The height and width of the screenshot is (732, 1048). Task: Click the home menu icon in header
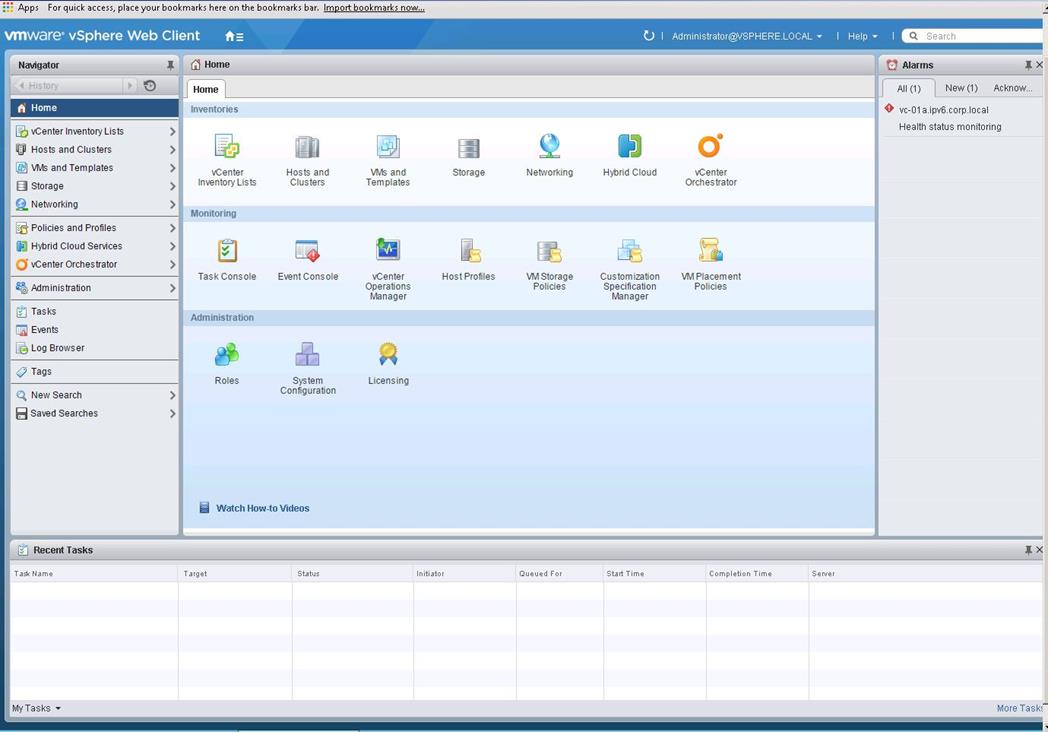pos(234,36)
